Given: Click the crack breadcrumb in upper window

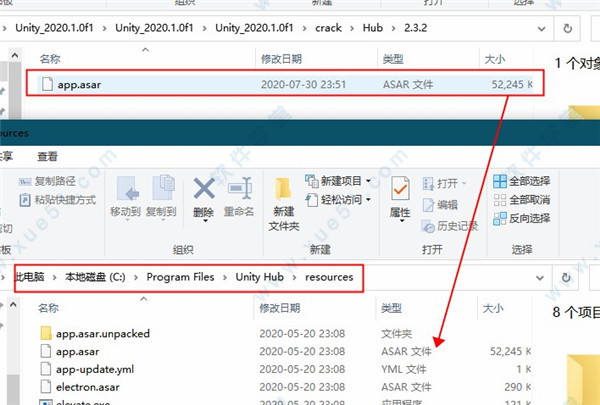Looking at the screenshot, I should pos(328,28).
